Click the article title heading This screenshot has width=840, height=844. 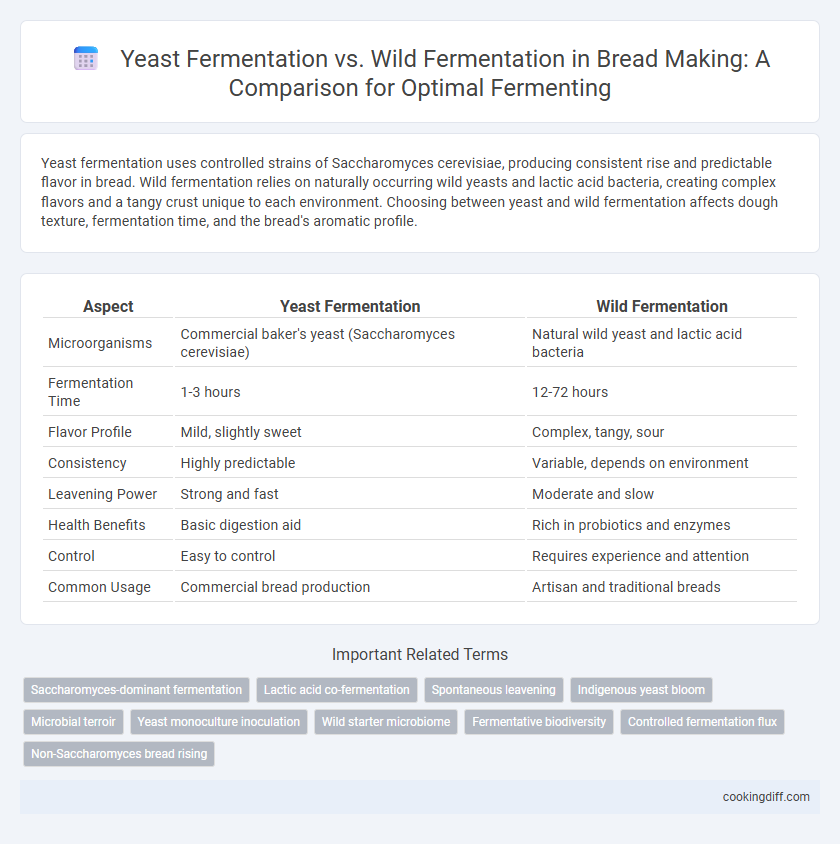pyautogui.click(x=444, y=73)
